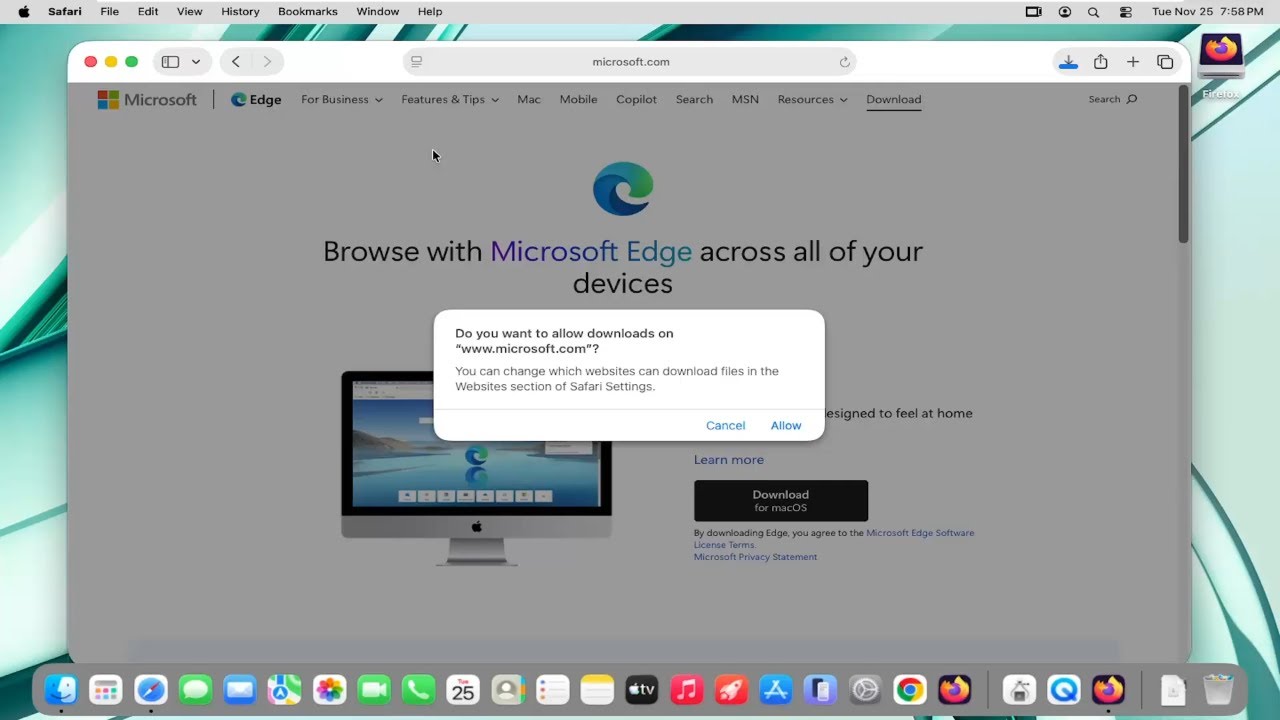Click the microsoft.com address field
This screenshot has height=720, width=1280.
click(x=630, y=62)
